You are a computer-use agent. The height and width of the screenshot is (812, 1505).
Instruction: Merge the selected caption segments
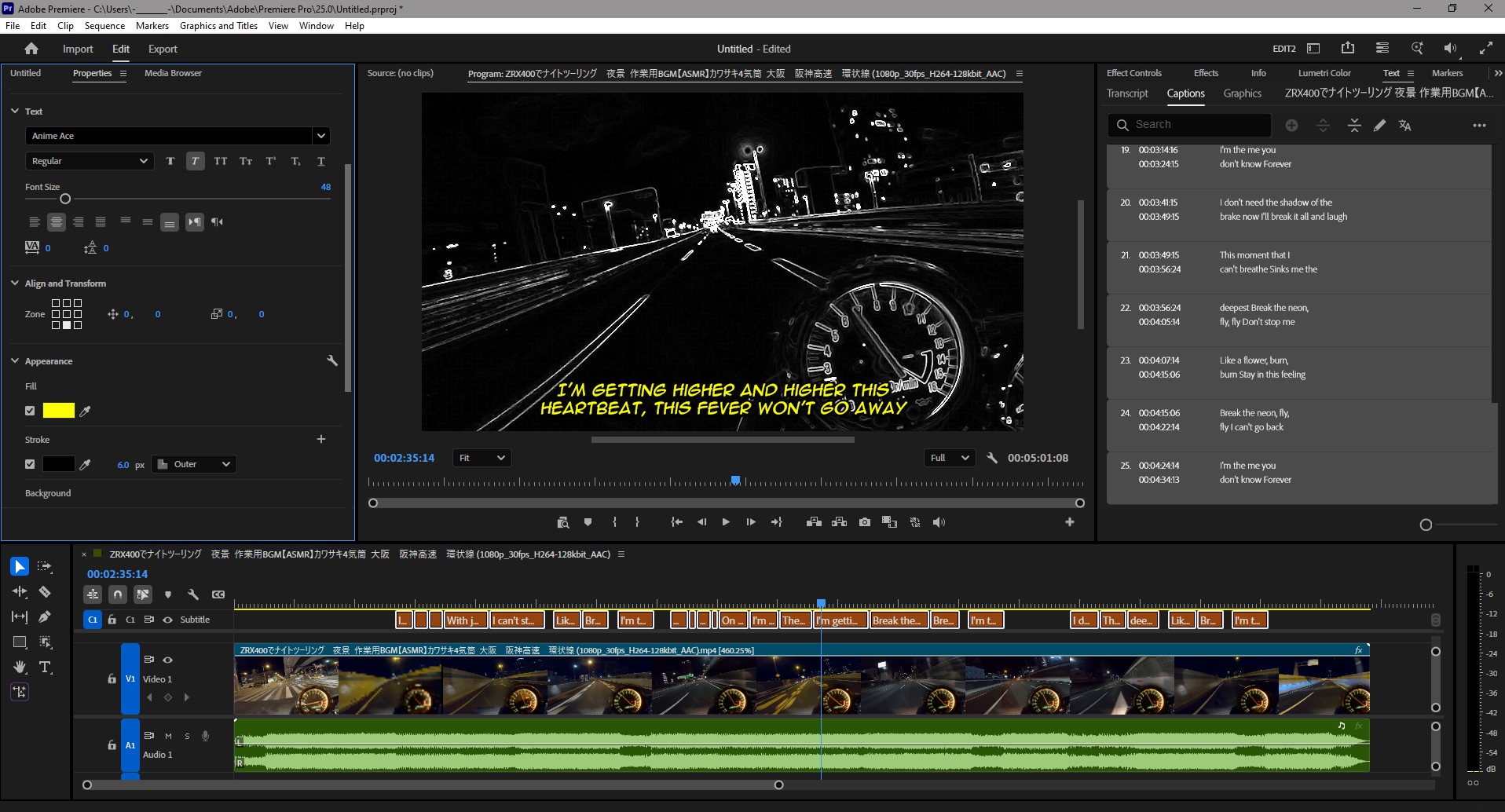pos(1354,126)
